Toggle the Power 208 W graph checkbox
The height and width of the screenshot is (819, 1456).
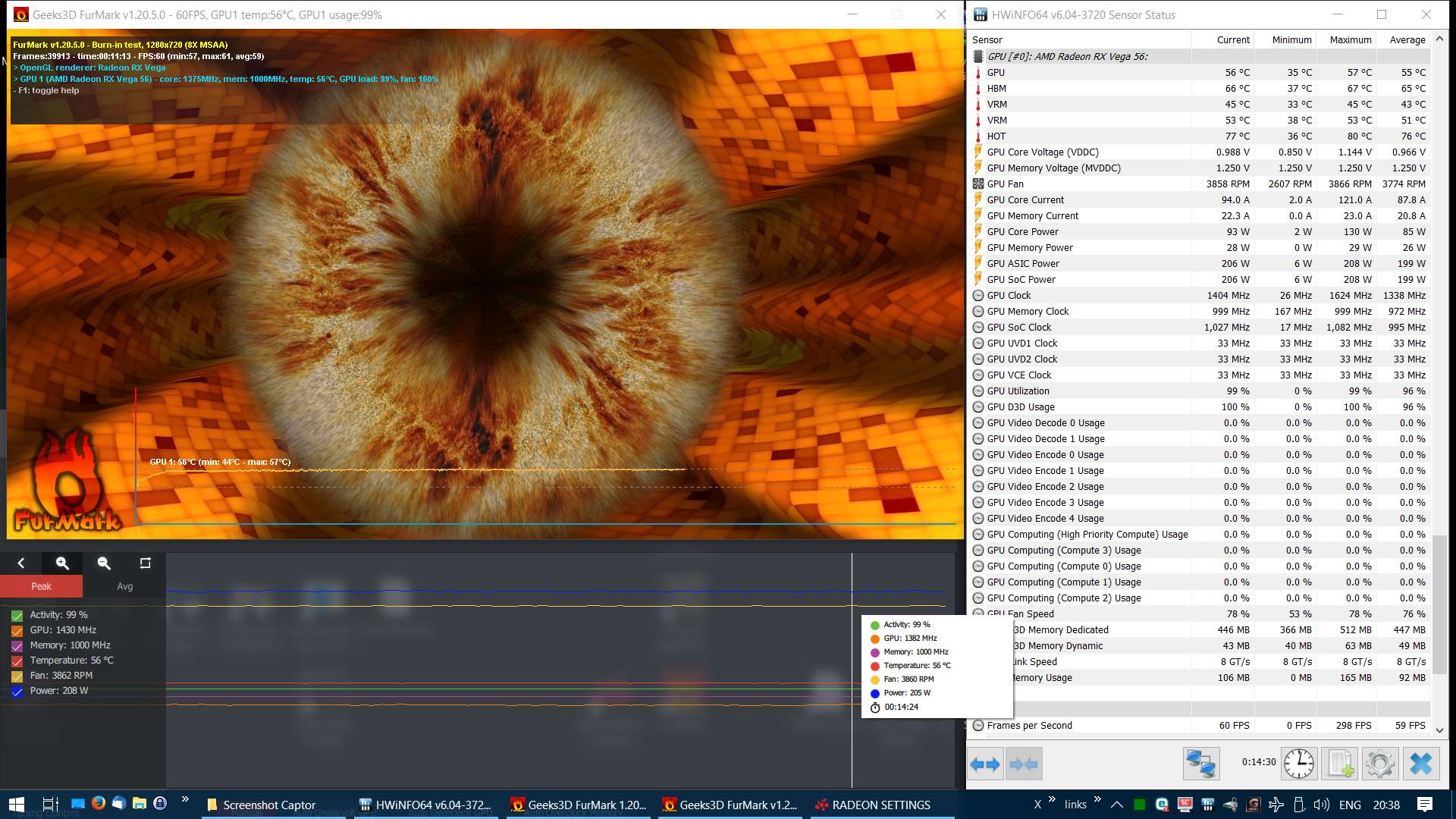pyautogui.click(x=17, y=691)
